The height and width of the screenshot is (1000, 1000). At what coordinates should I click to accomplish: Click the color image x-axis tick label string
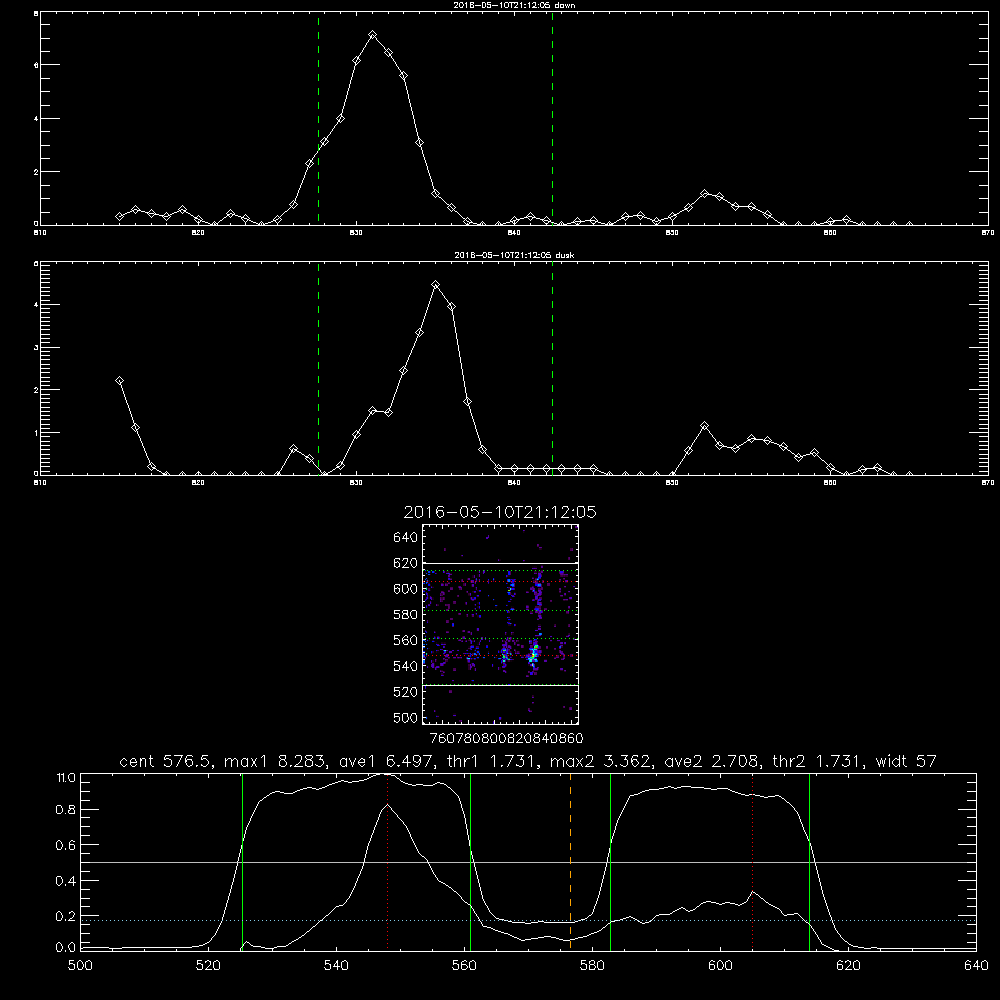click(x=506, y=738)
